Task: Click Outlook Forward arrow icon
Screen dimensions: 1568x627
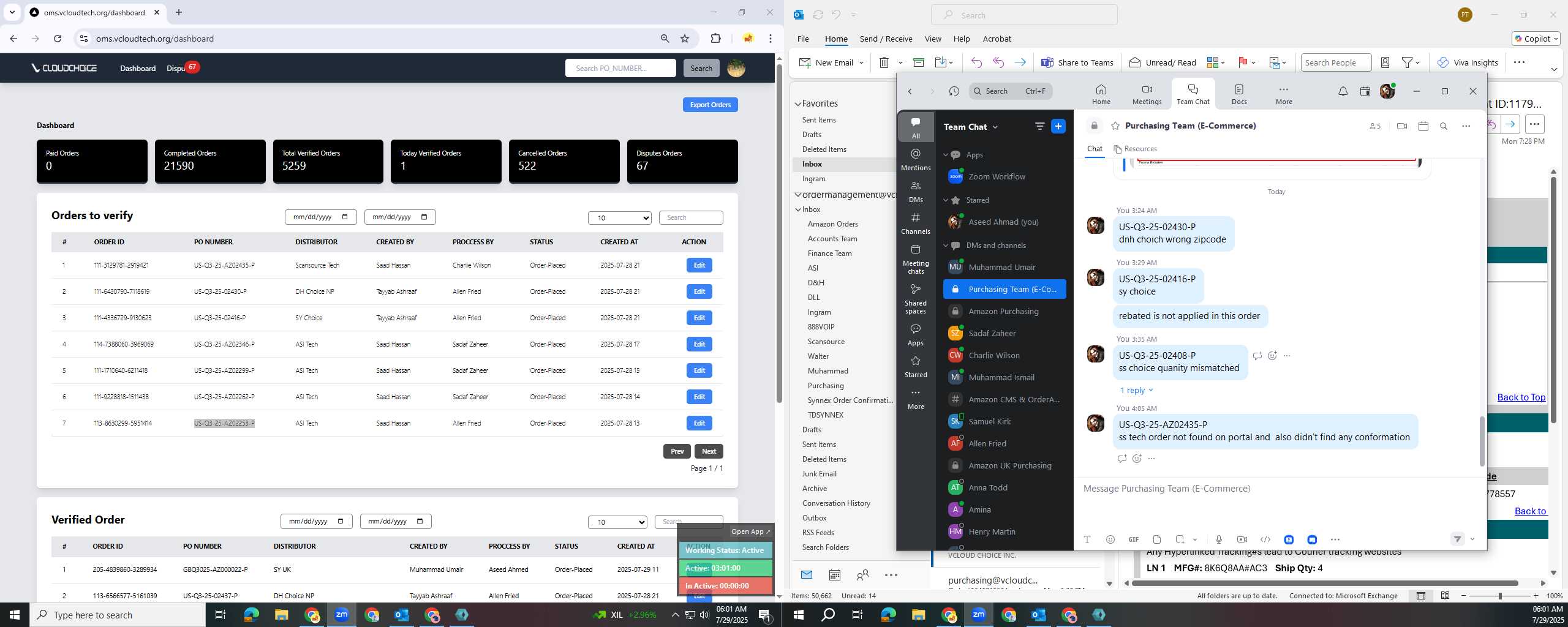Action: pyautogui.click(x=1020, y=62)
